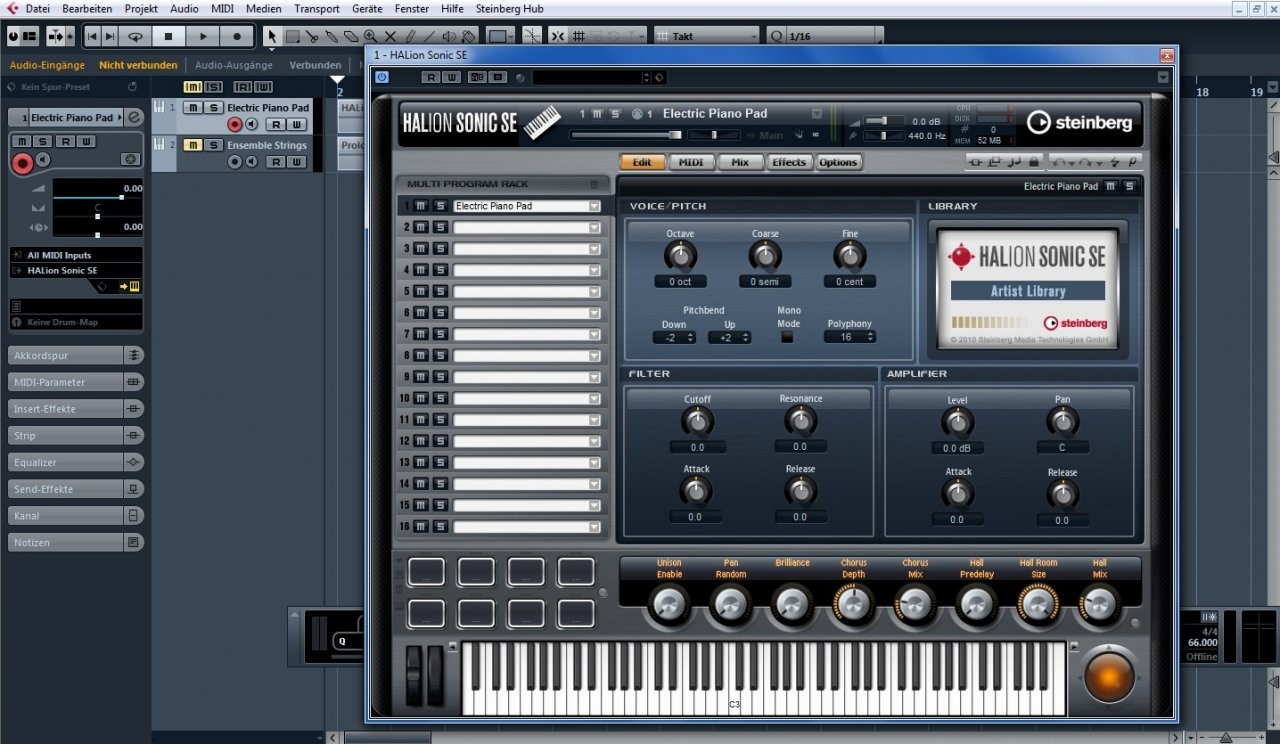The image size is (1280, 744).
Task: Click the Steinberg logo in HALion header
Action: [x=1080, y=122]
